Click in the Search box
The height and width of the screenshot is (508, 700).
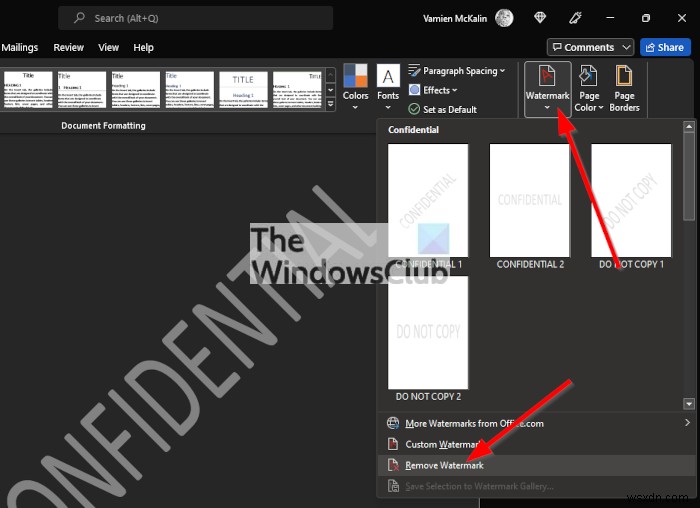pyautogui.click(x=196, y=18)
